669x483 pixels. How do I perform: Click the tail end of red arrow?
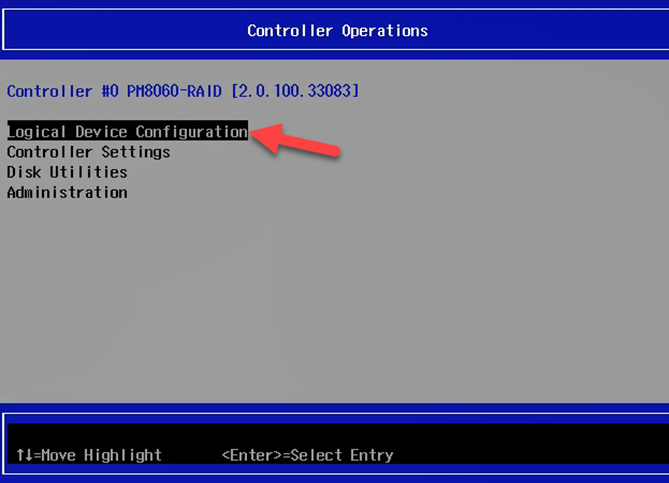point(340,153)
